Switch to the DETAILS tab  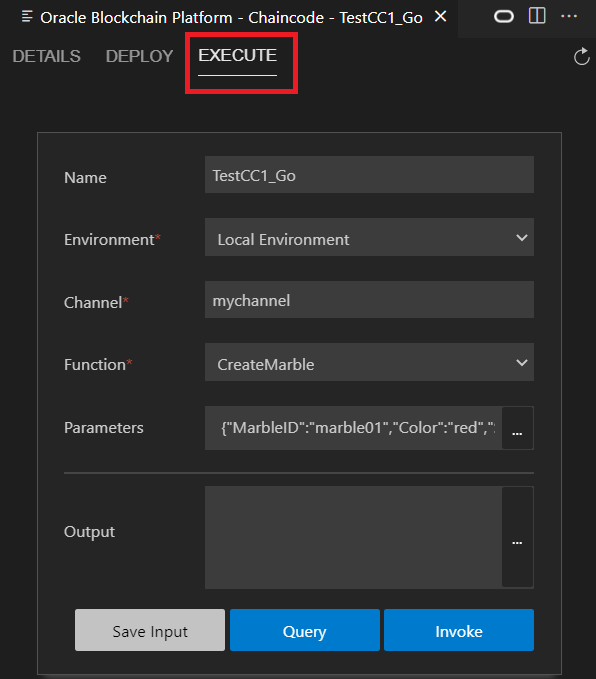[46, 56]
